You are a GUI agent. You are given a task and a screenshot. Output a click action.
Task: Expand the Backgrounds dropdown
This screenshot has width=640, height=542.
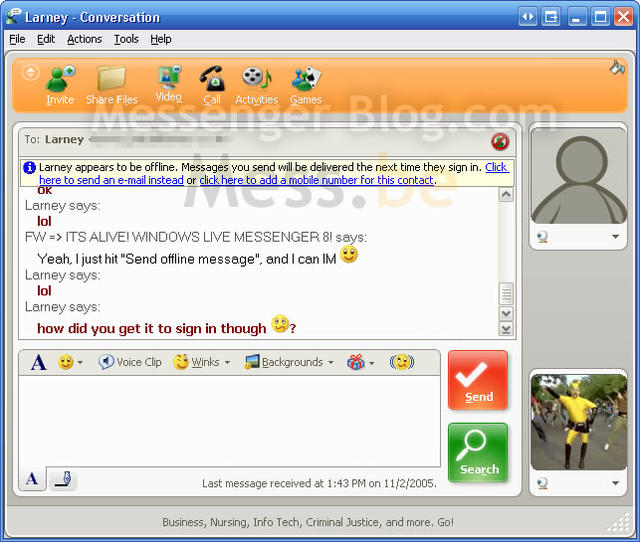click(290, 362)
